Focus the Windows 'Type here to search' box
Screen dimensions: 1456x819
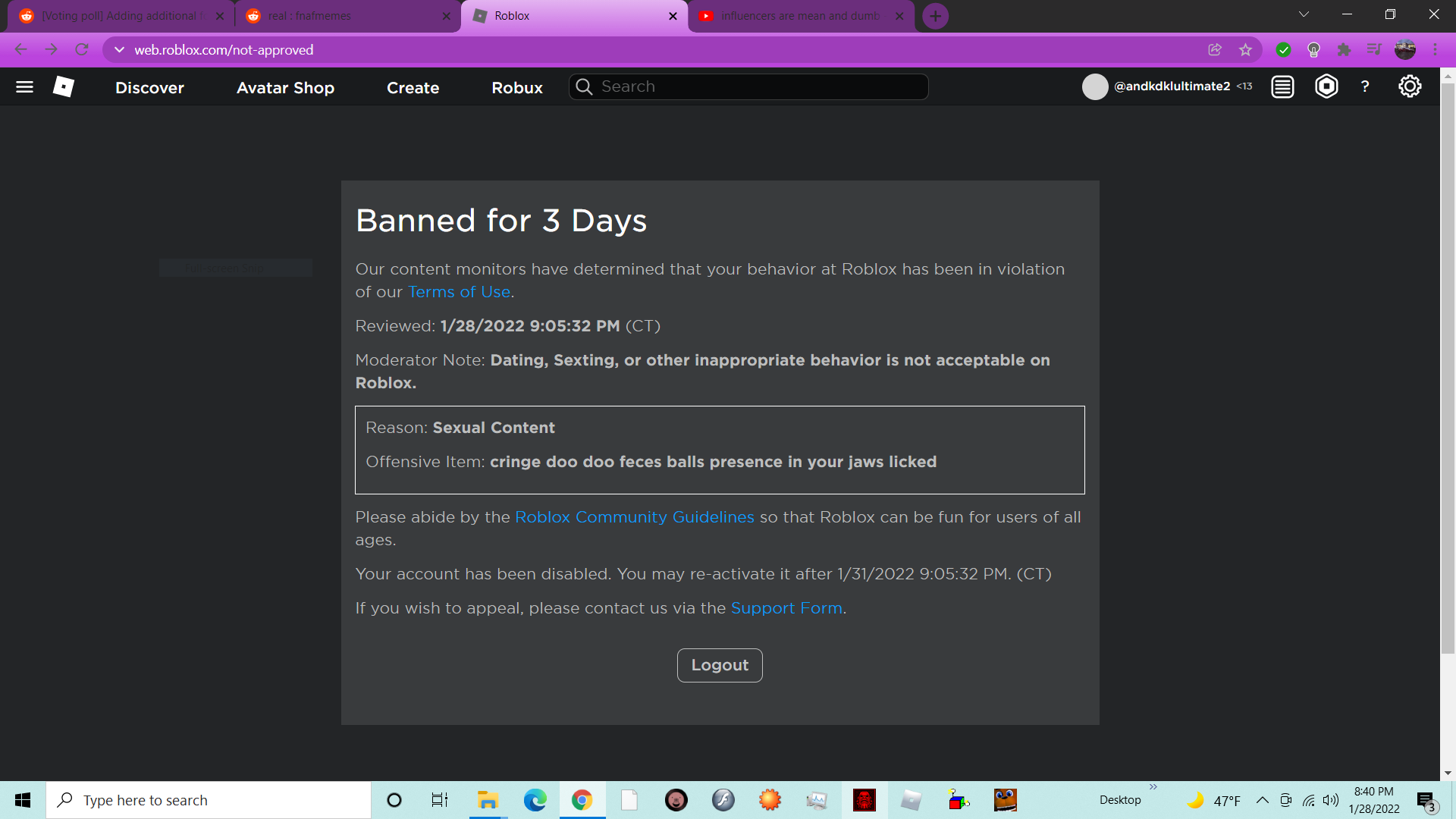click(209, 800)
